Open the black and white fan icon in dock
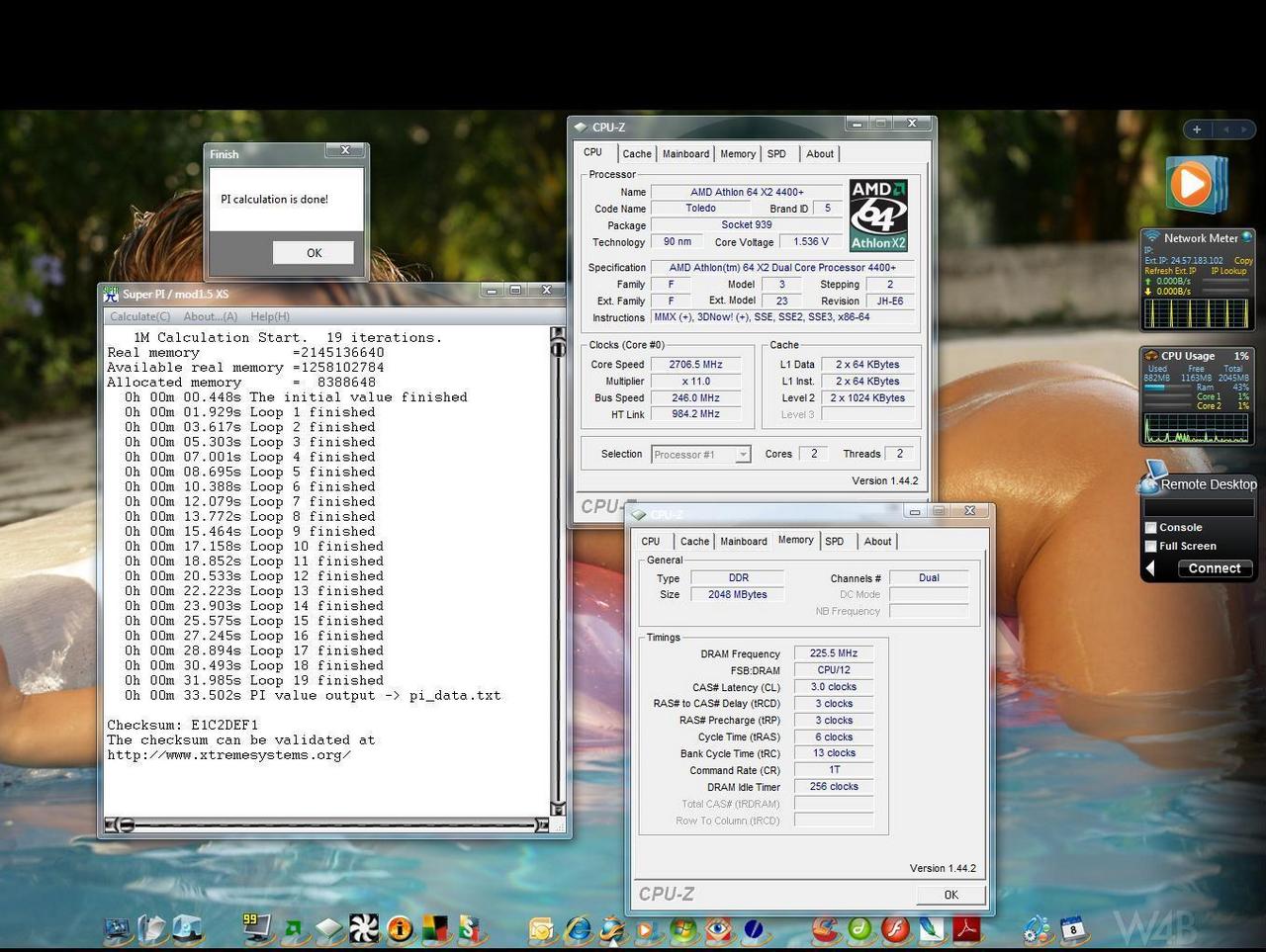 point(364,929)
